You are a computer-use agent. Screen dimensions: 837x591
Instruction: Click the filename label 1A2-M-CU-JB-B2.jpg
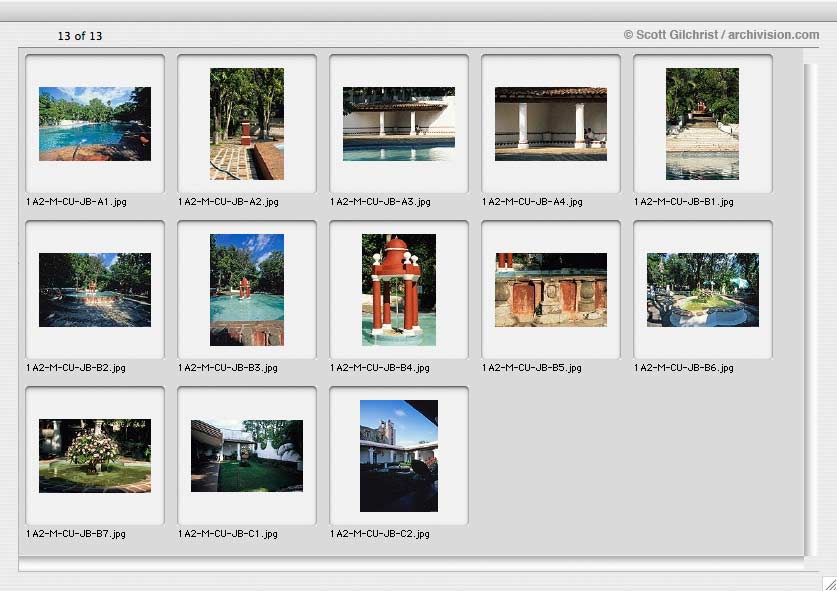pos(76,368)
